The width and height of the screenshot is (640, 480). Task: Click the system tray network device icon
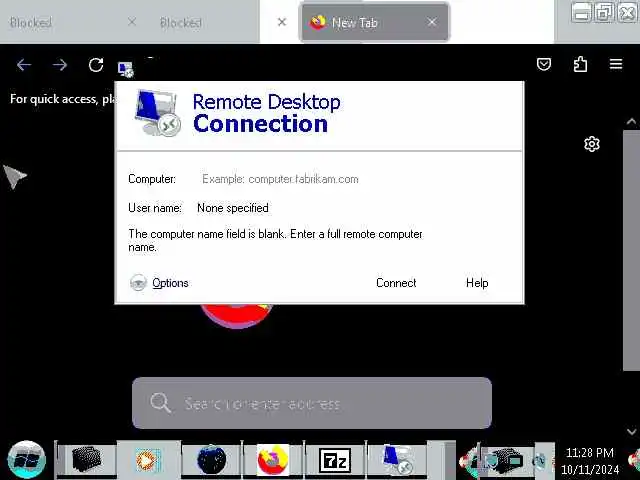506,460
